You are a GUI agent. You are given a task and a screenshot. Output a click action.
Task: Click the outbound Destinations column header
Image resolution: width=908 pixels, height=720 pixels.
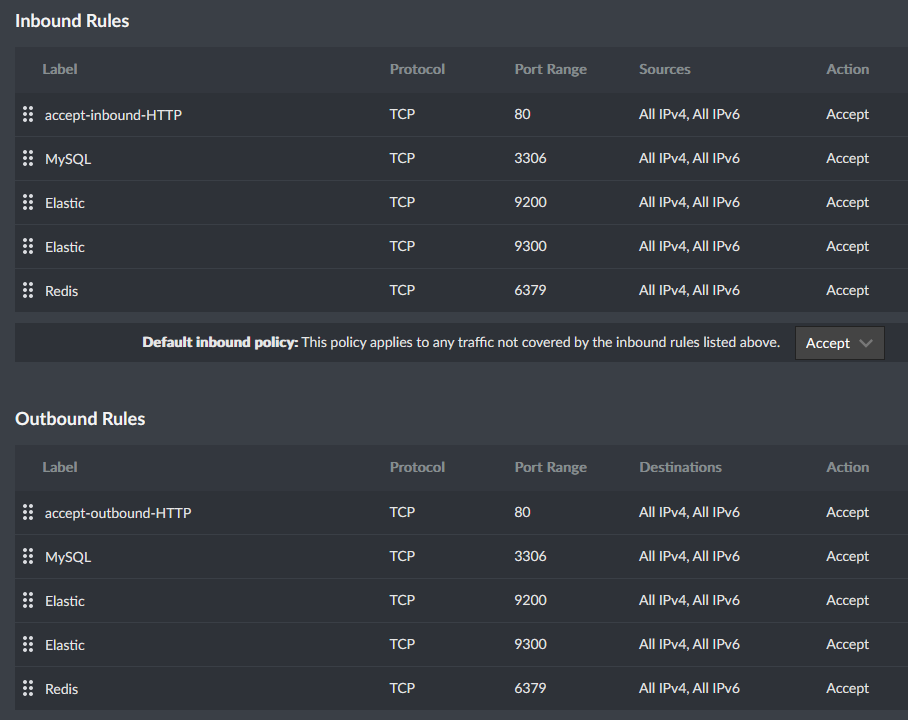point(680,467)
